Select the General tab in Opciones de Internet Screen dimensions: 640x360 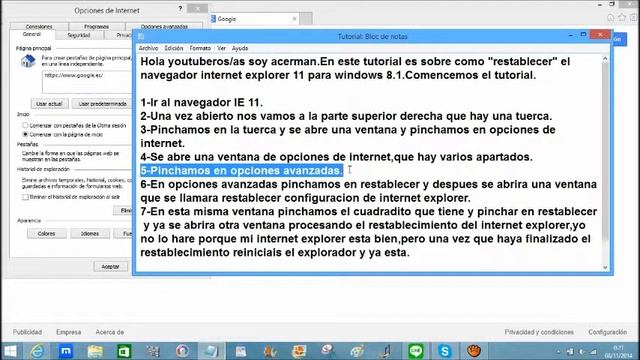click(31, 35)
